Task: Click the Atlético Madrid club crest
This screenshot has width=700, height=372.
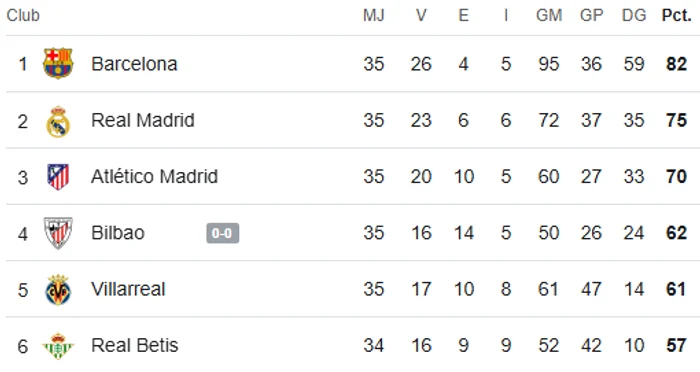Action: (x=58, y=177)
